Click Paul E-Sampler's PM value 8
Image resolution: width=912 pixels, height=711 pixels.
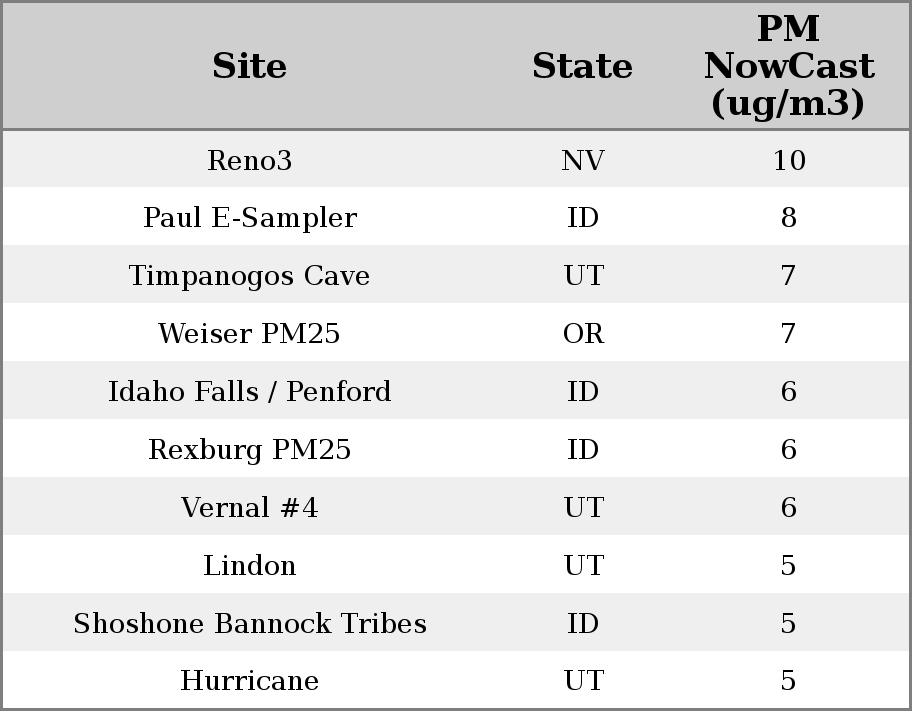[x=788, y=218]
